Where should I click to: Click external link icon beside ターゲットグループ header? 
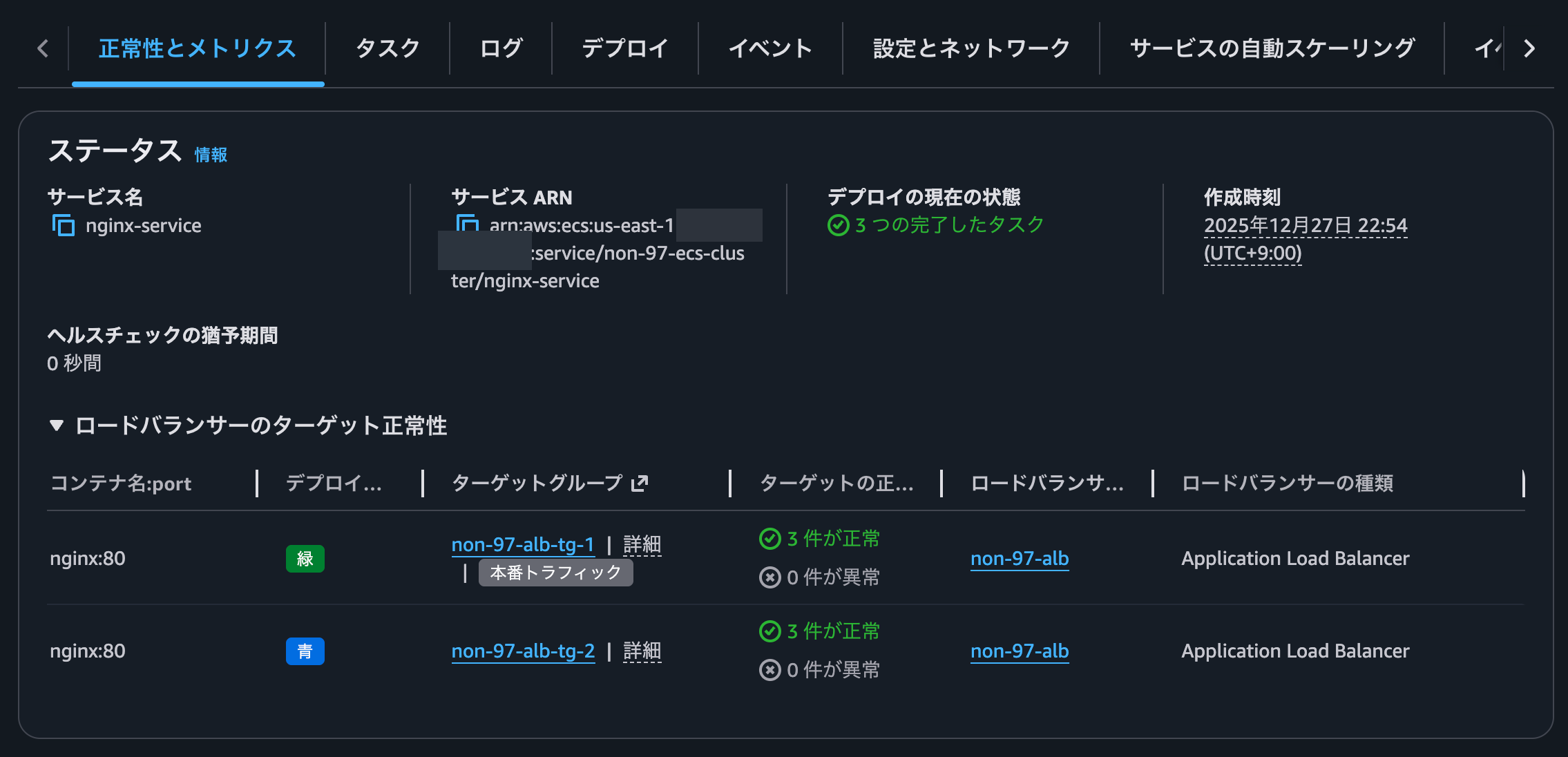click(640, 483)
